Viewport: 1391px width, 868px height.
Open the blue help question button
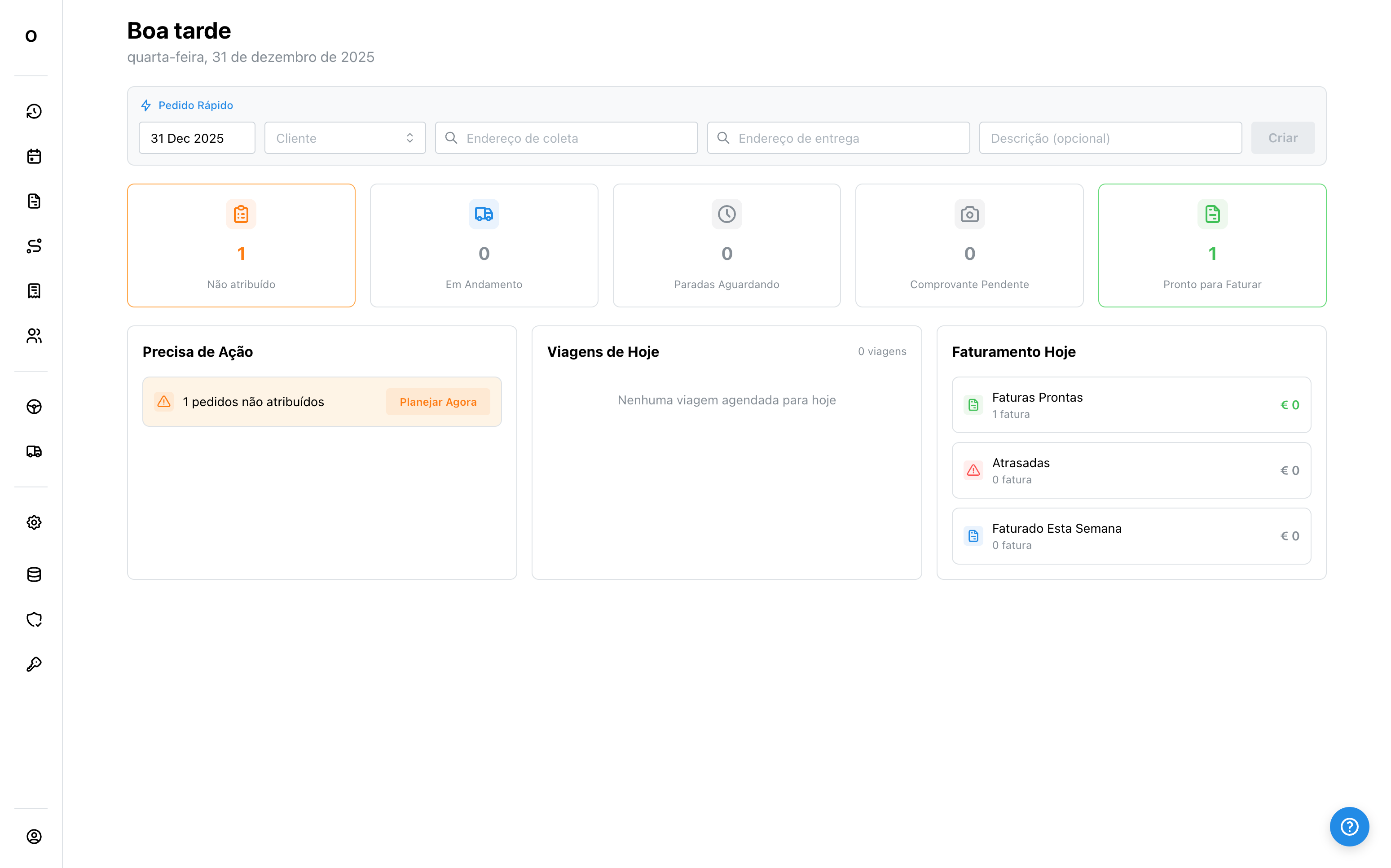click(1348, 827)
